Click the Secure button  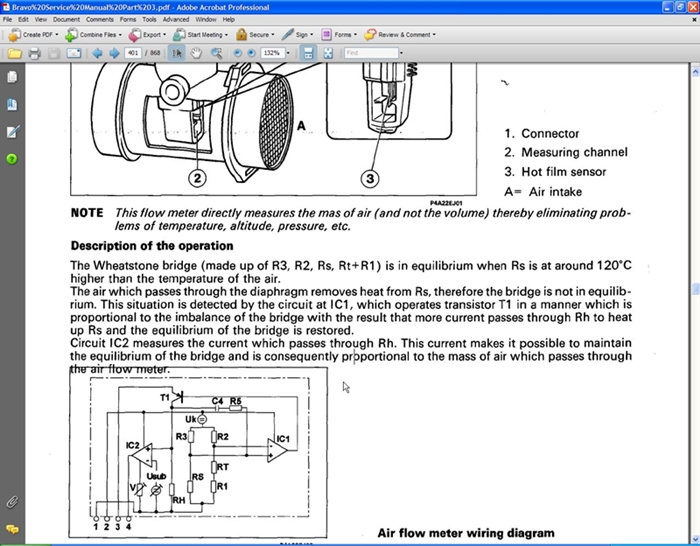tap(257, 34)
